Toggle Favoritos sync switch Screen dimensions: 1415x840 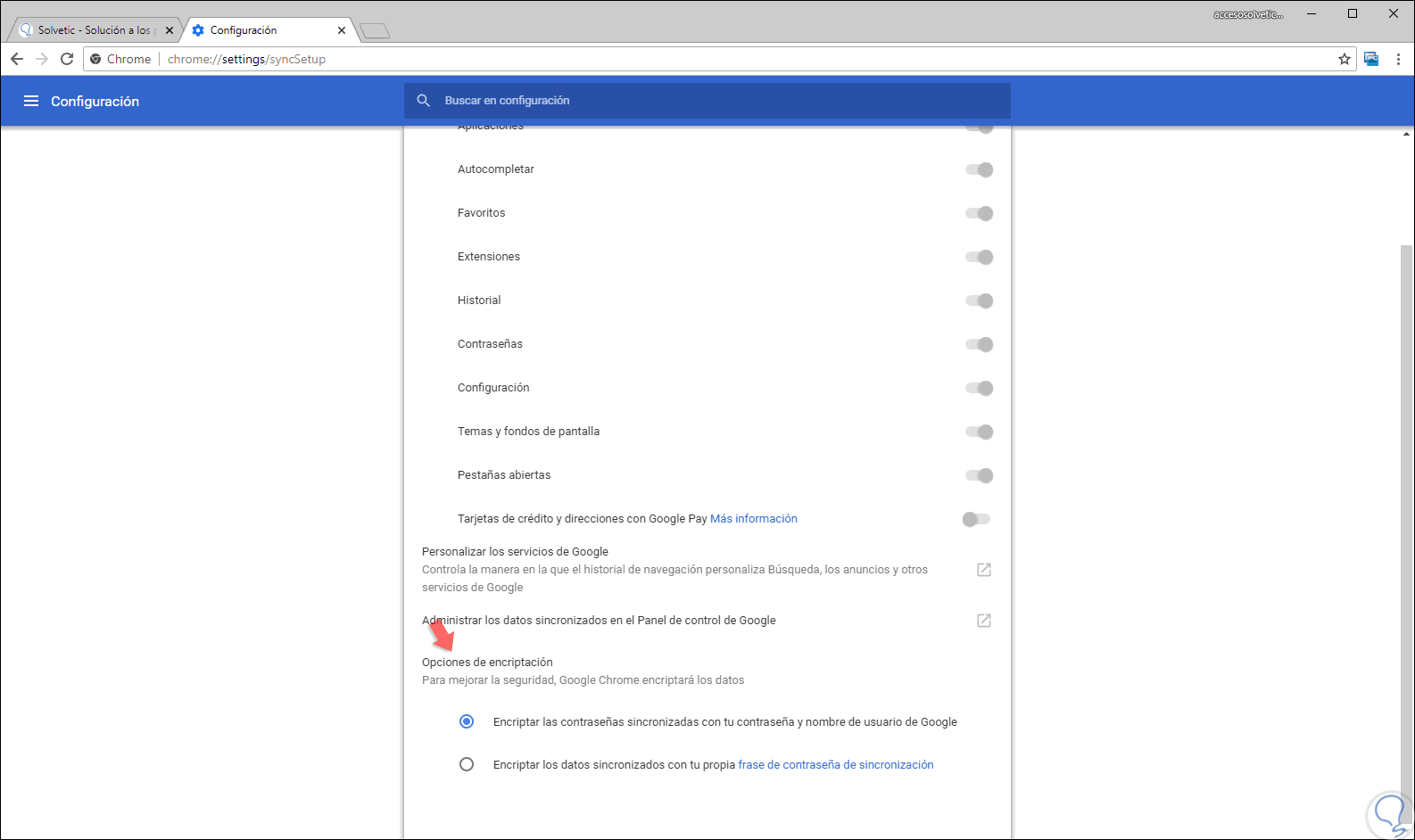979,213
